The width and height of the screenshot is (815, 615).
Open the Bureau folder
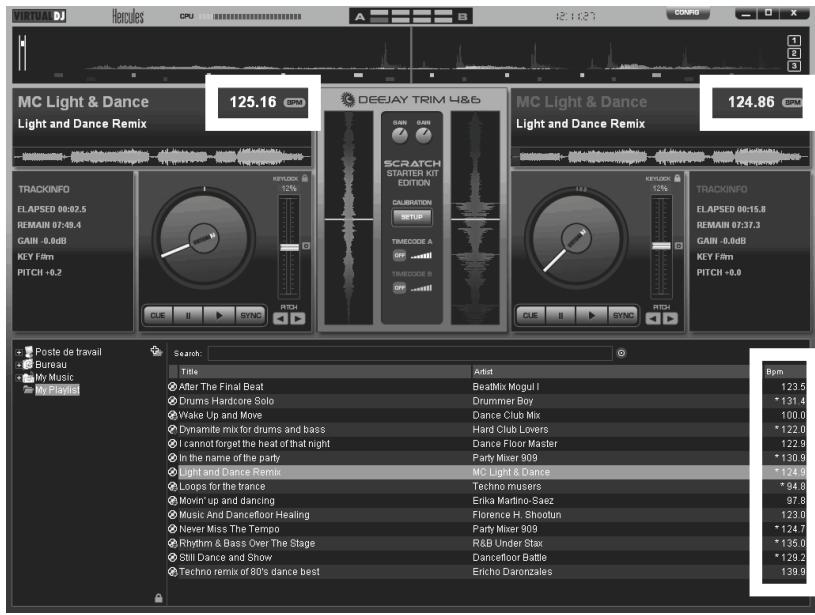(x=51, y=365)
